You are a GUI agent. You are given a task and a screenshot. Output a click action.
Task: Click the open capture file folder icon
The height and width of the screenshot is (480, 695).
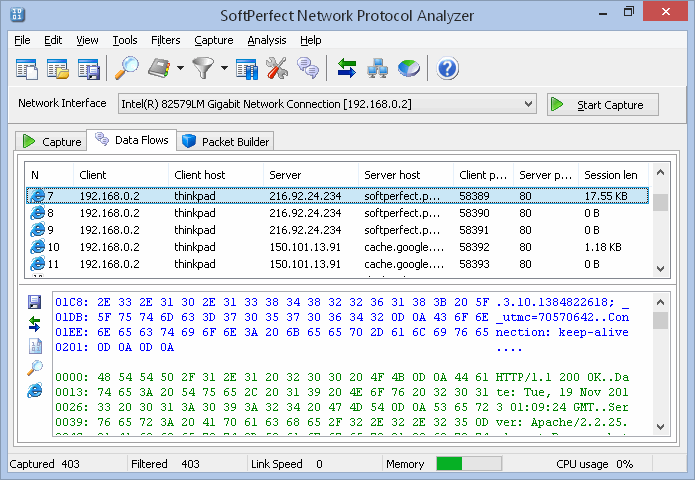pyautogui.click(x=58, y=69)
